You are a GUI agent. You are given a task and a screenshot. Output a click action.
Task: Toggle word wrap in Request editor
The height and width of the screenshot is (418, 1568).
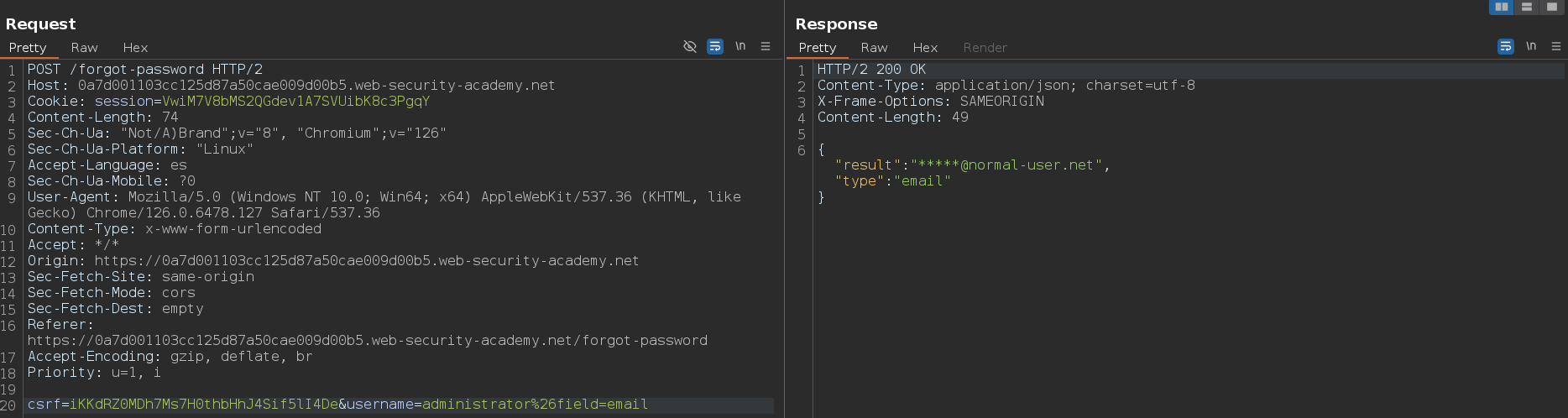(715, 46)
